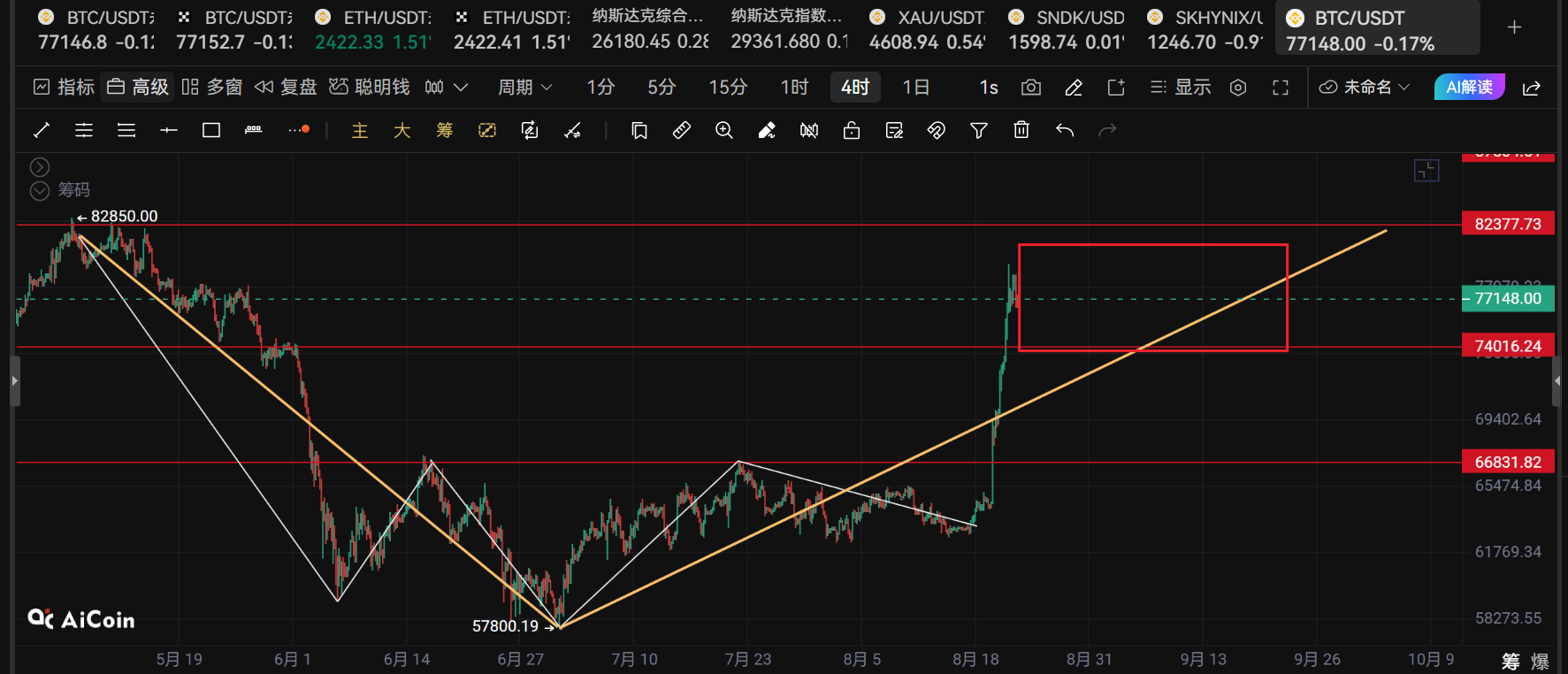The width and height of the screenshot is (1568, 674).
Task: Select the price range measure tool
Action: tap(254, 130)
